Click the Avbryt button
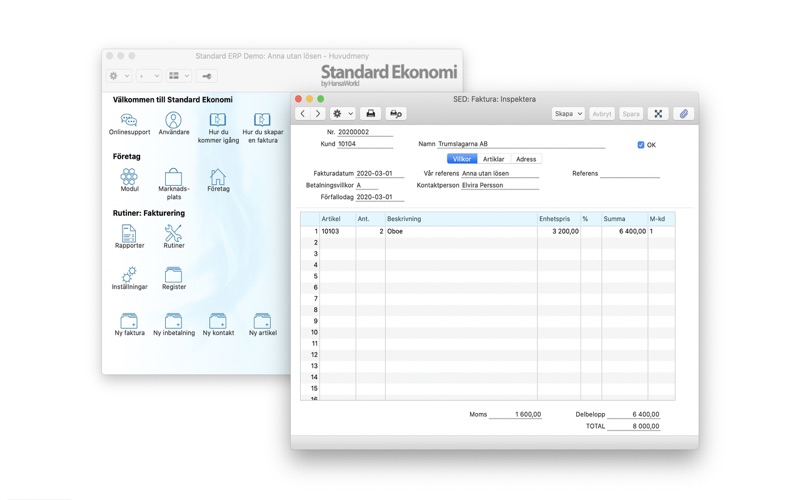 tap(602, 114)
